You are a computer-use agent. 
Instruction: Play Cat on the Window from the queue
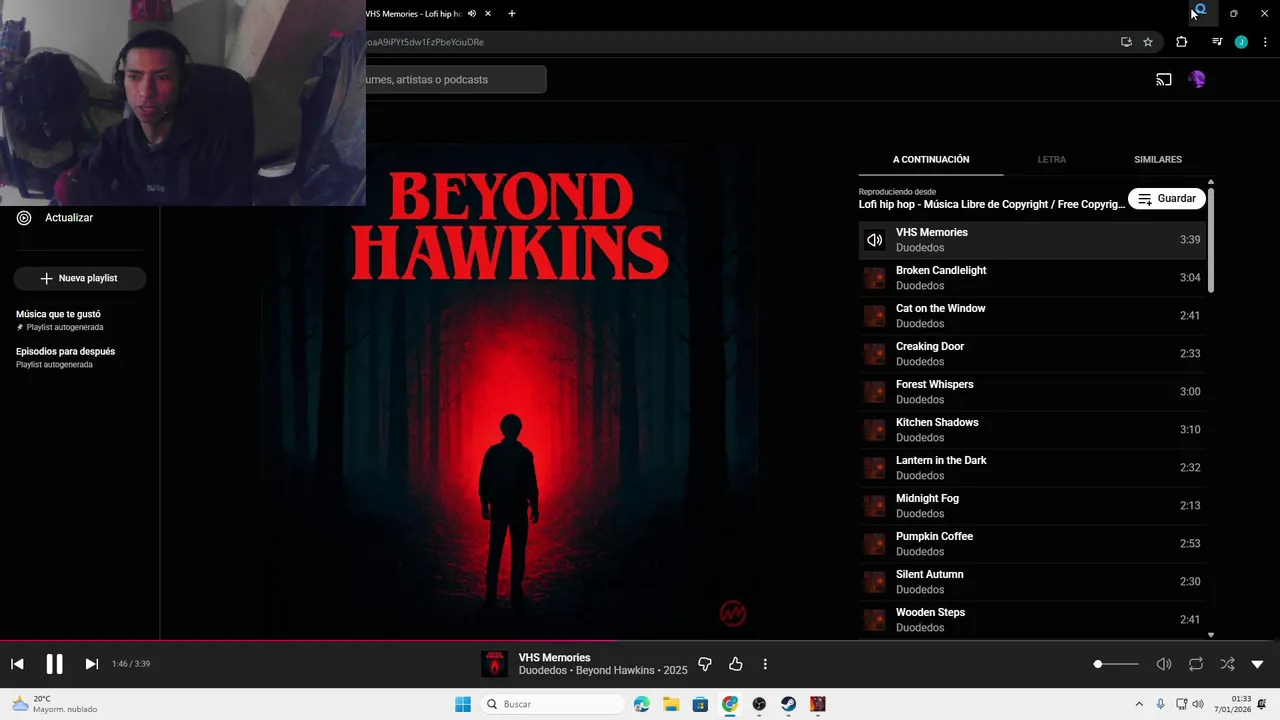pyautogui.click(x=1032, y=316)
